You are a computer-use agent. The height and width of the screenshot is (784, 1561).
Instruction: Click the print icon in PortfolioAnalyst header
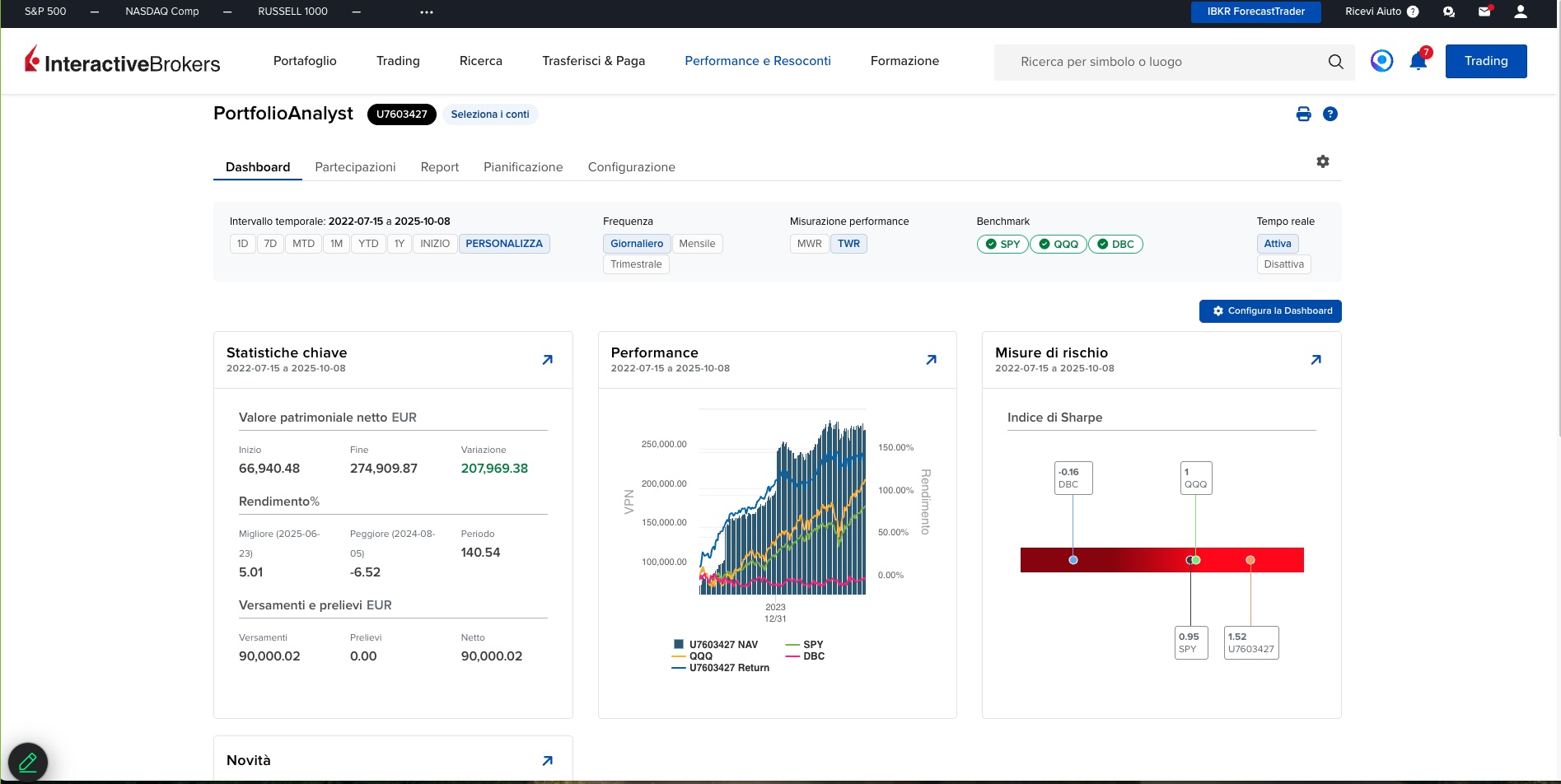point(1303,114)
